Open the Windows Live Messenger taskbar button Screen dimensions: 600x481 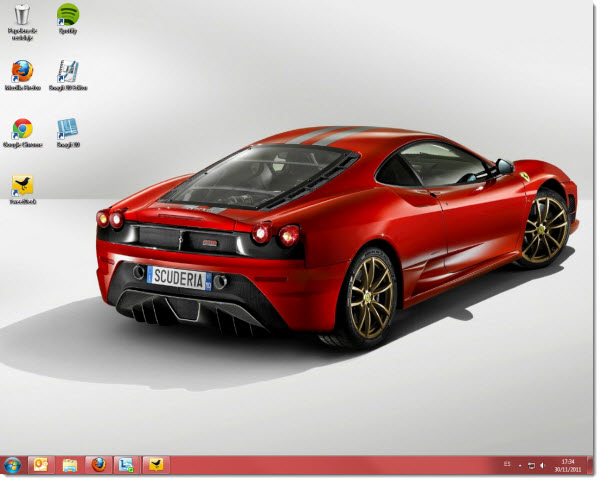[x=127, y=466]
